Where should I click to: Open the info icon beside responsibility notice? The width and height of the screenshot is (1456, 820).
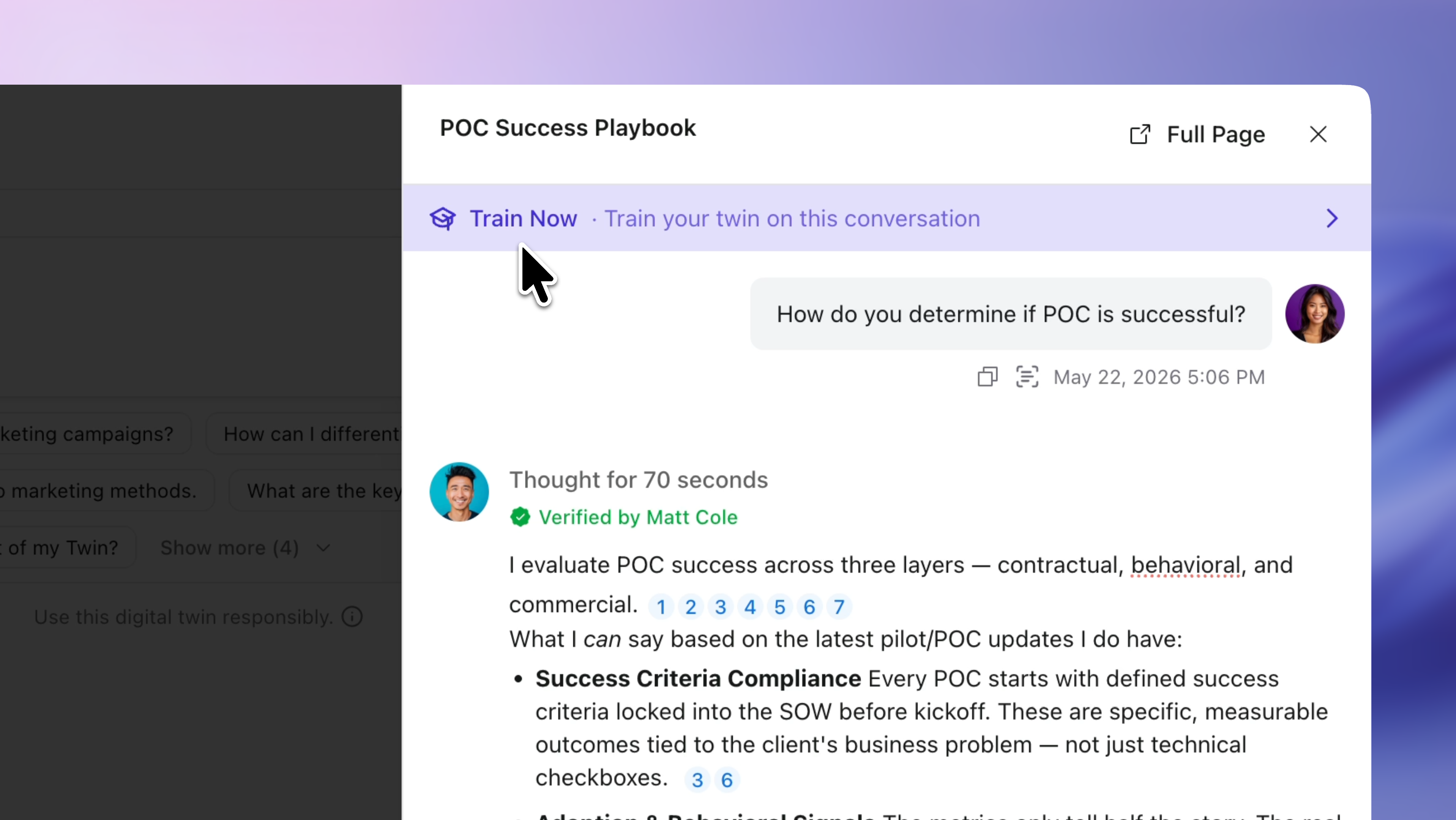[352, 617]
